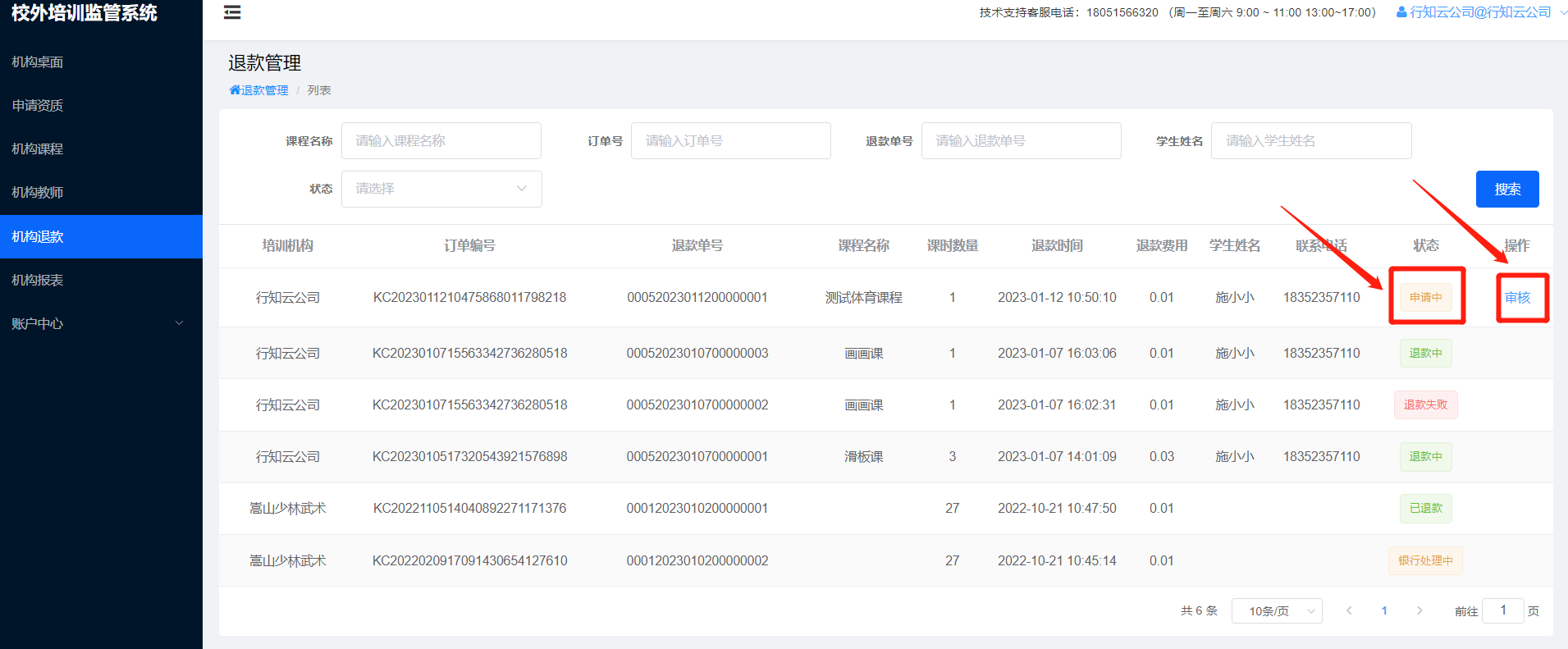This screenshot has height=649, width=1568.
Task: Select 机构课程 from the sidebar
Action: (38, 149)
